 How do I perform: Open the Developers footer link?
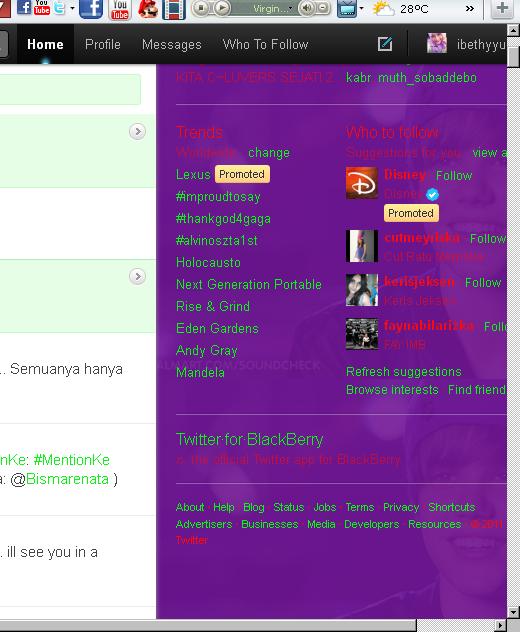[x=371, y=524]
